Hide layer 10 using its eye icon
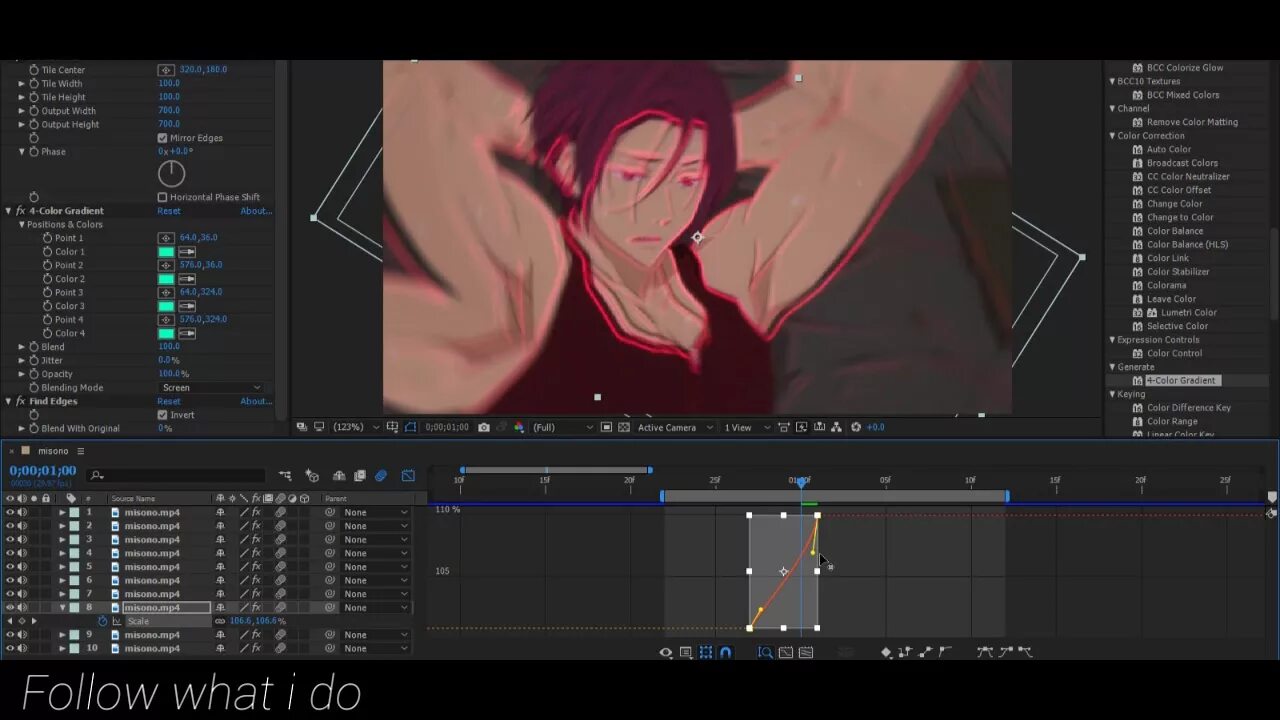 [x=10, y=648]
